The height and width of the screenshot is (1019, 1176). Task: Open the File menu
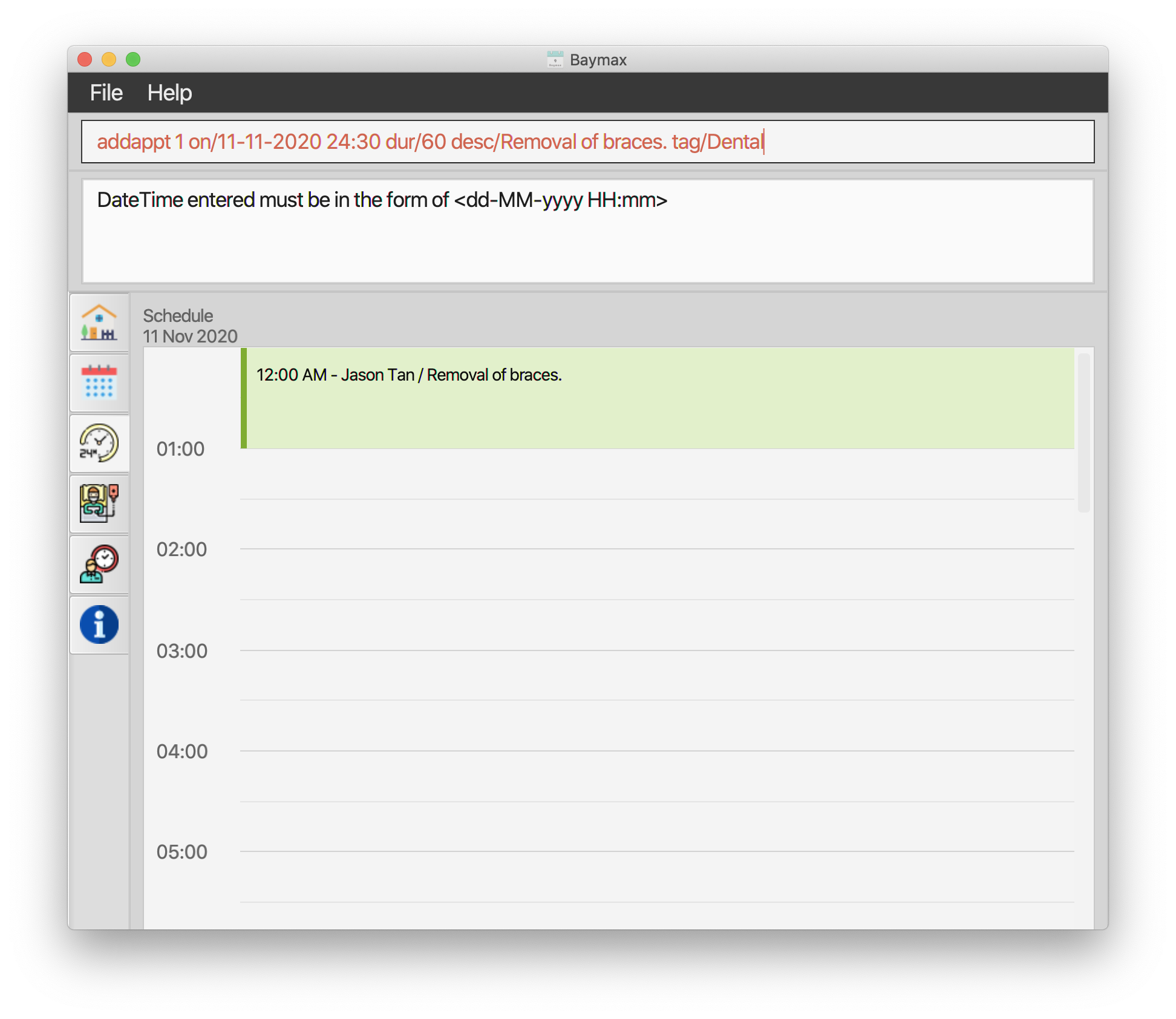coord(106,93)
